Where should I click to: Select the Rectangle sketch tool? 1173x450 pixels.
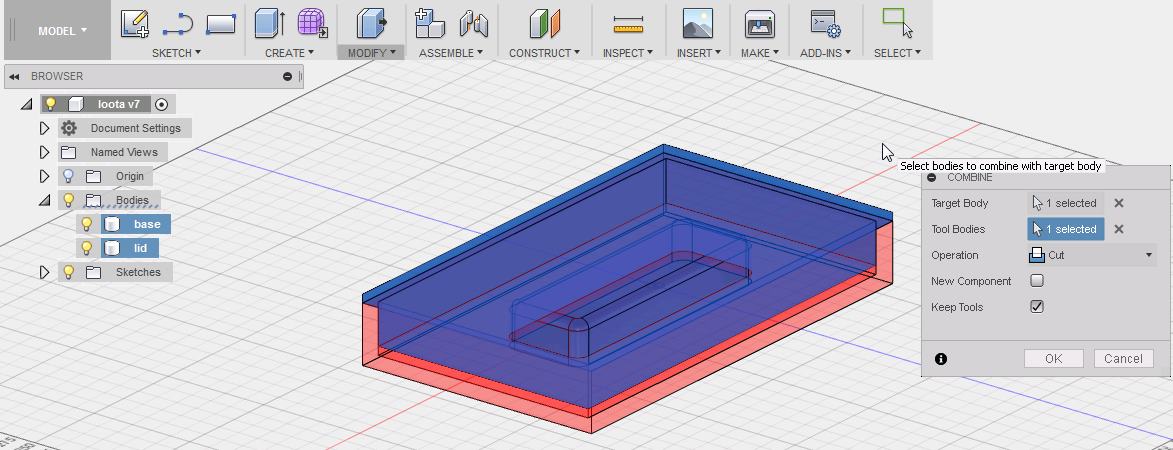(221, 24)
